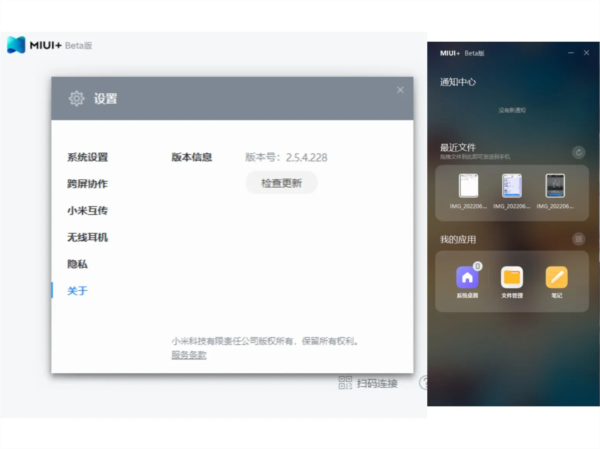Click the help question mark icon
The width and height of the screenshot is (600, 449).
(423, 383)
